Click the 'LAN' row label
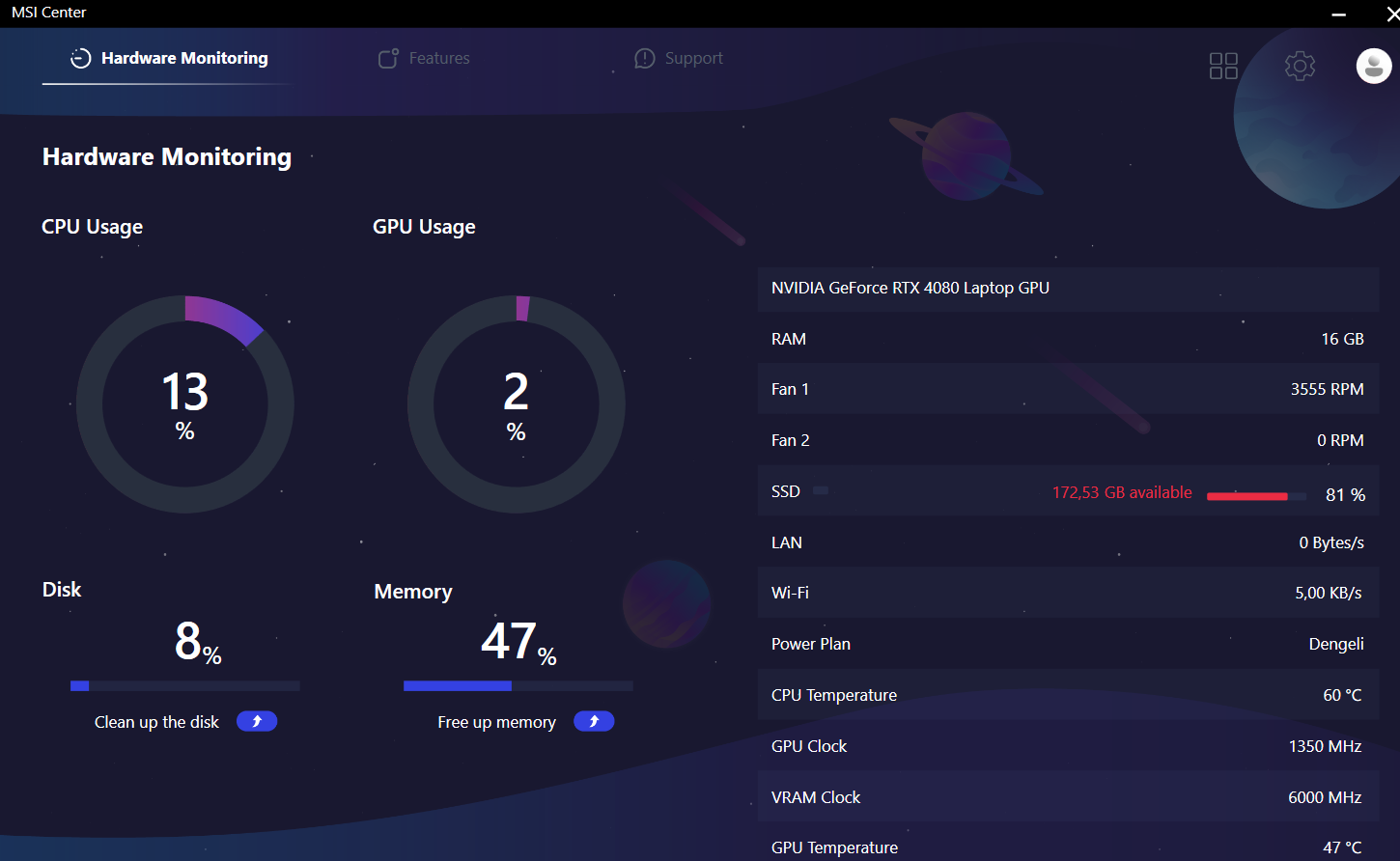1400x861 pixels. (x=787, y=542)
